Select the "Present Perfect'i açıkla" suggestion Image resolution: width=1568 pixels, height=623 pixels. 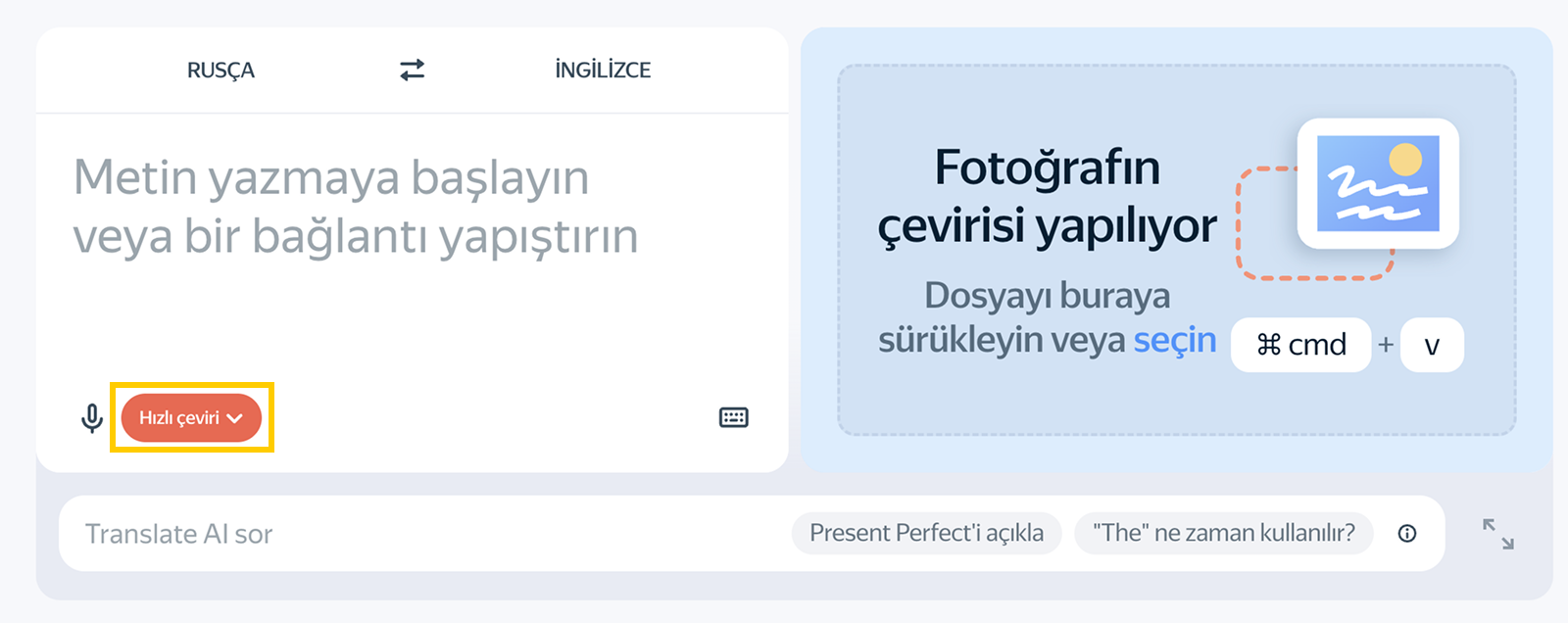pyautogui.click(x=926, y=534)
